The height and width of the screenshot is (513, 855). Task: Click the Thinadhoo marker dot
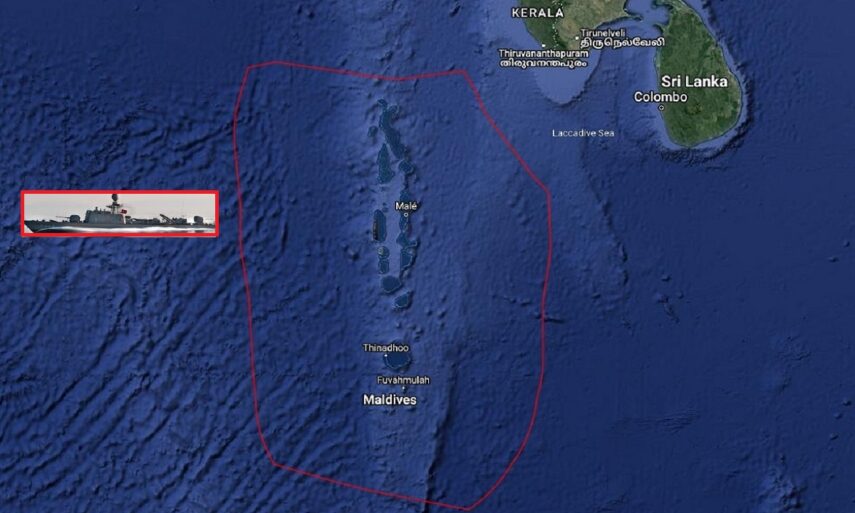coord(386,355)
